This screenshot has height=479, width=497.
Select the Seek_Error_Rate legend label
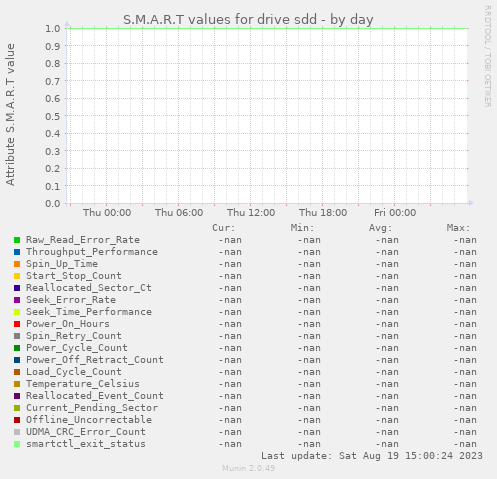[x=71, y=300]
